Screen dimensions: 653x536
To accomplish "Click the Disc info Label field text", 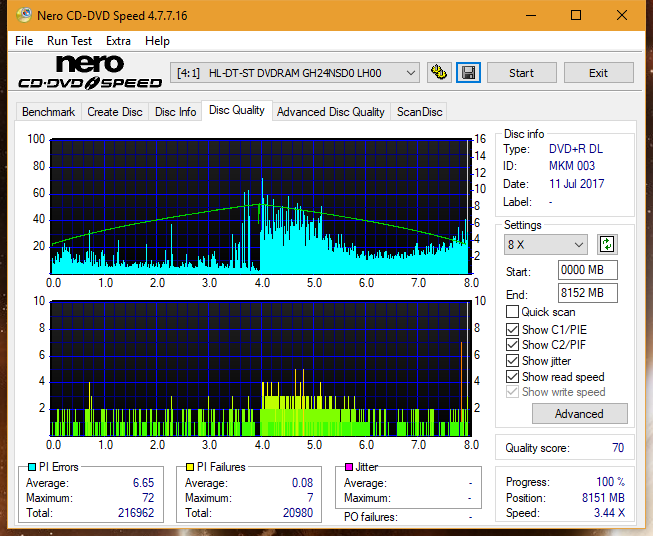I will (518, 202).
